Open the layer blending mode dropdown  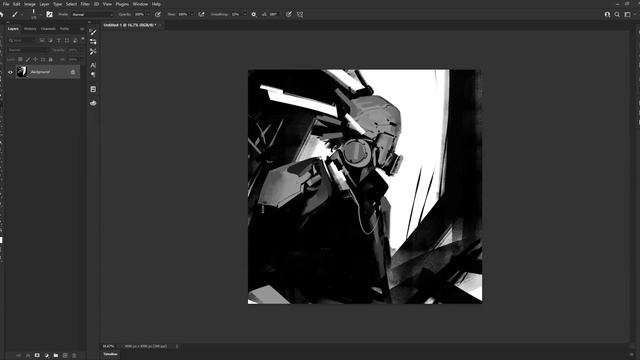tap(29, 50)
